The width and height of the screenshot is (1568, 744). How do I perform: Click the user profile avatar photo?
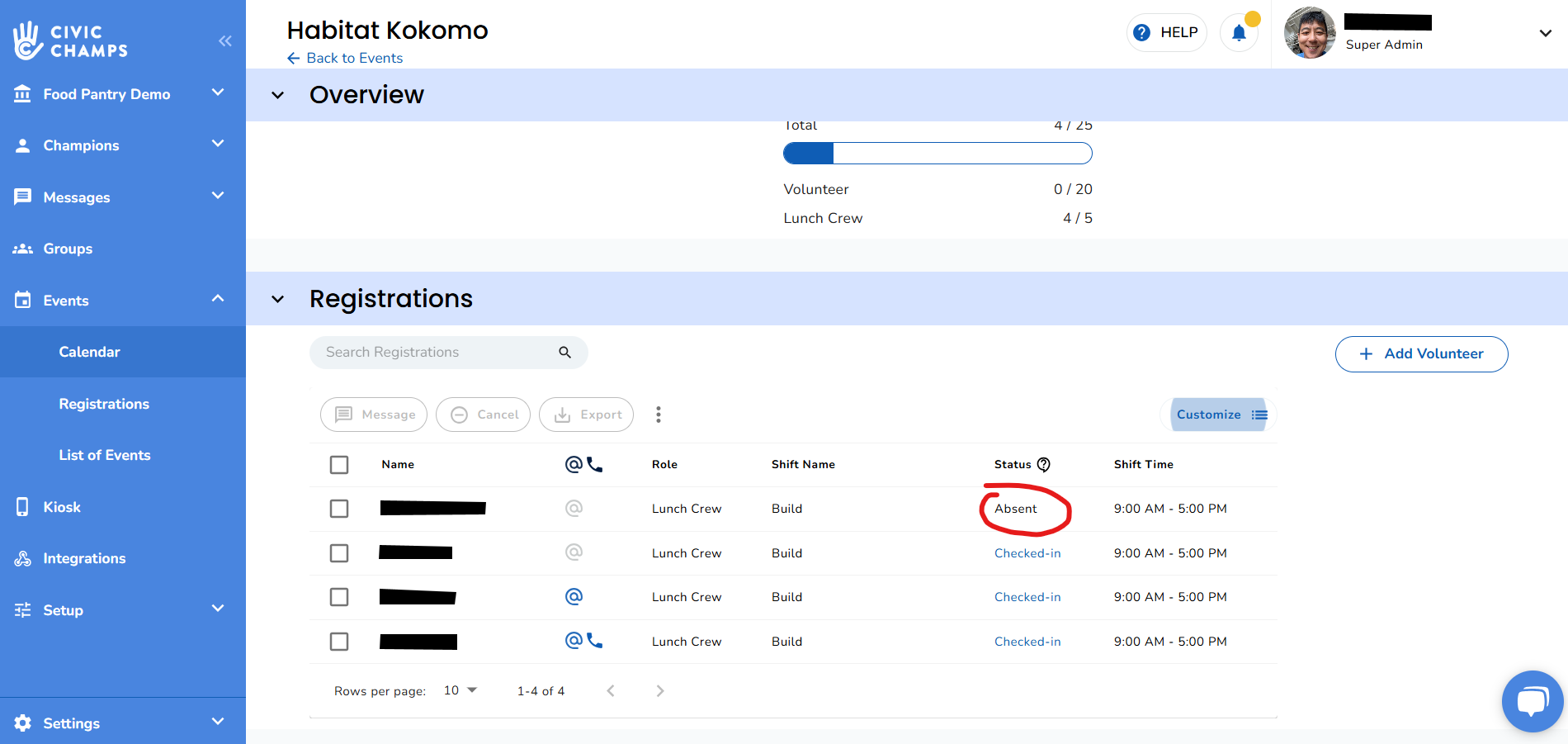[1310, 32]
